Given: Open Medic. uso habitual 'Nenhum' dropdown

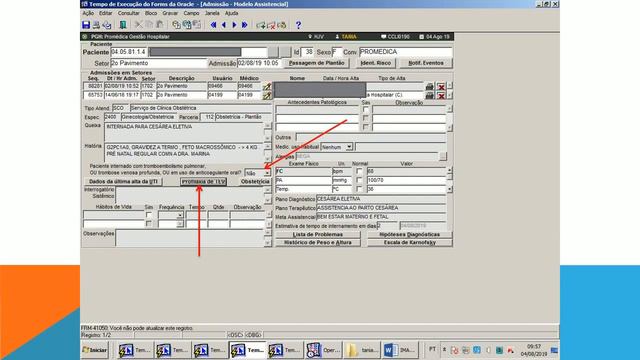Looking at the screenshot, I should pos(349,147).
